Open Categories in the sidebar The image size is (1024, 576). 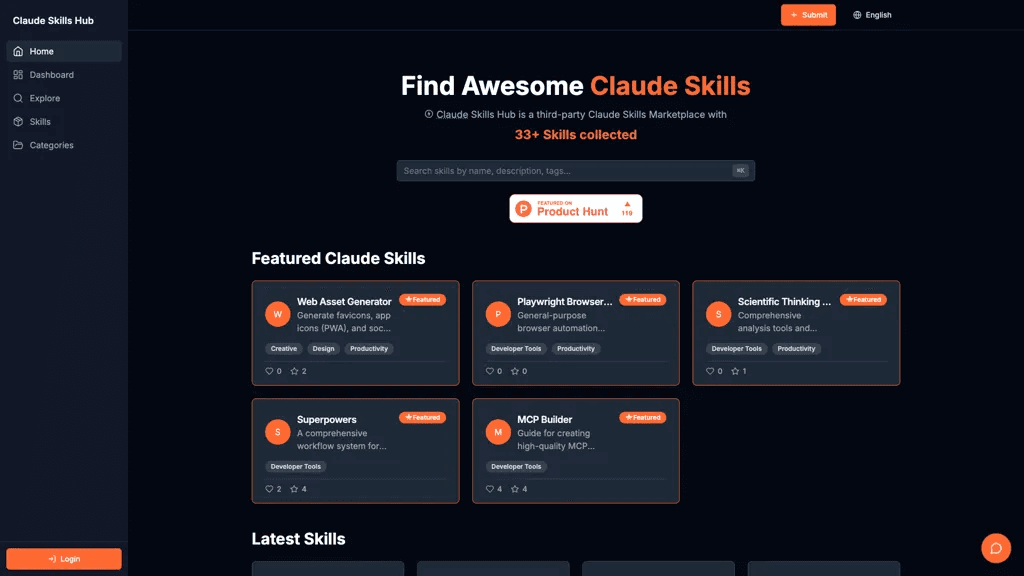(x=64, y=145)
